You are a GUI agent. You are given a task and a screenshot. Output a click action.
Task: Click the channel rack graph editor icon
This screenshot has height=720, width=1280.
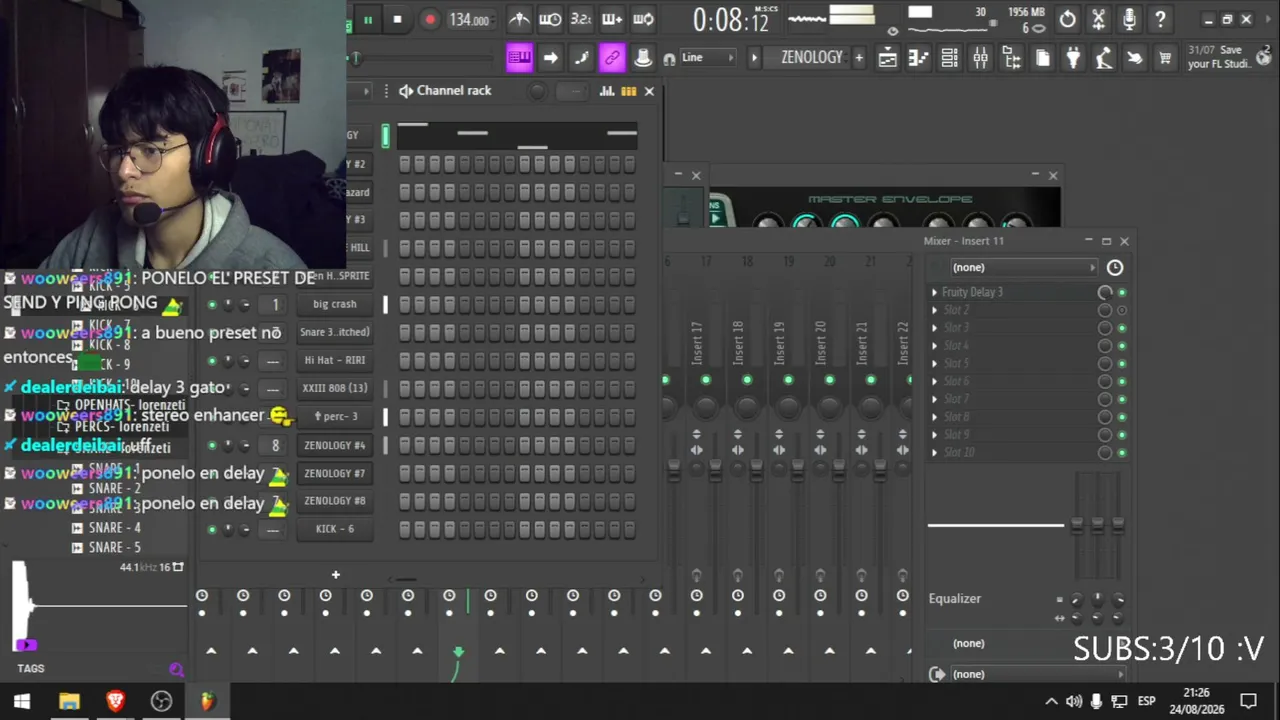coord(607,91)
